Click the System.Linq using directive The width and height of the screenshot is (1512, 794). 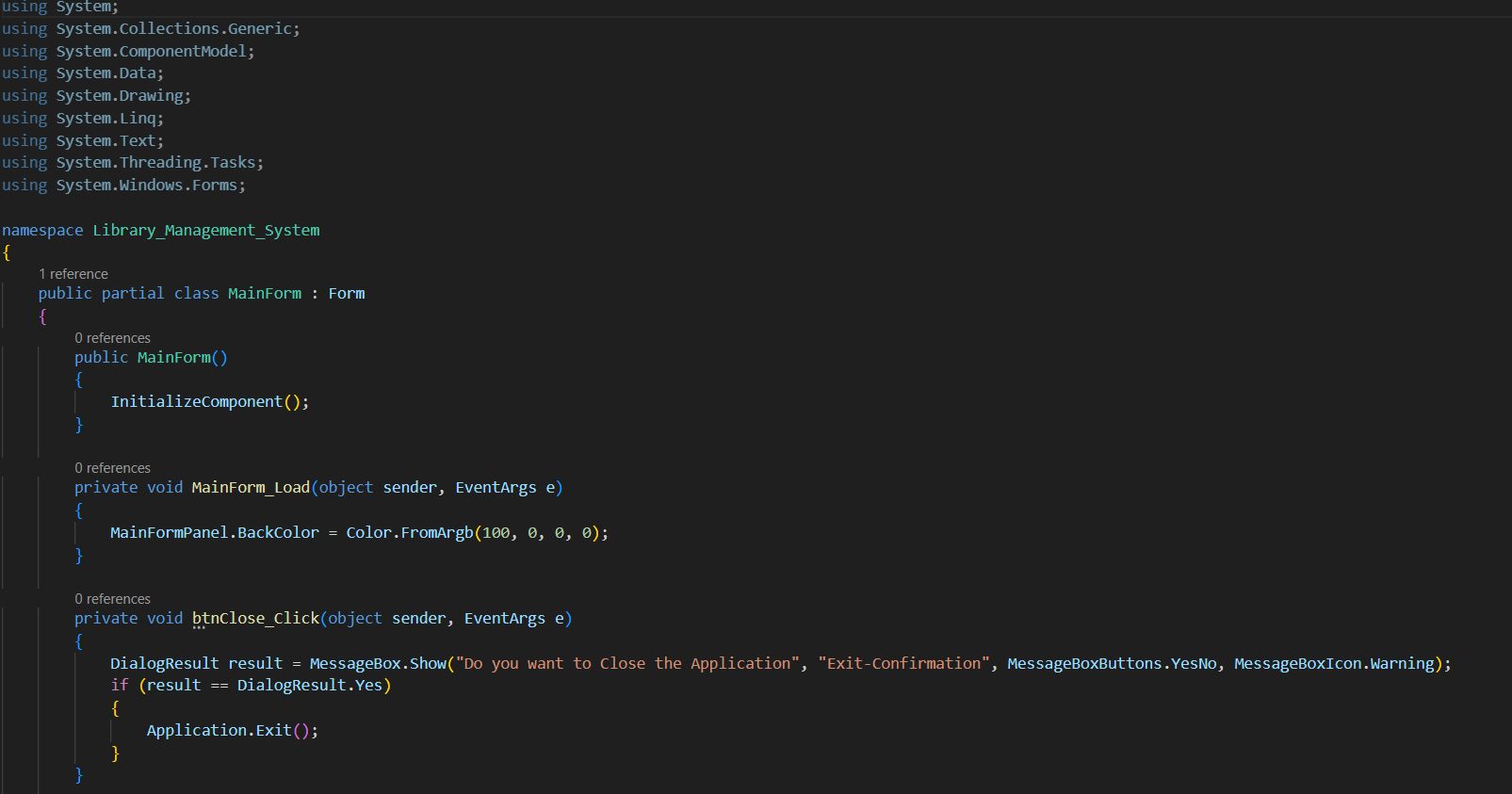coord(107,119)
